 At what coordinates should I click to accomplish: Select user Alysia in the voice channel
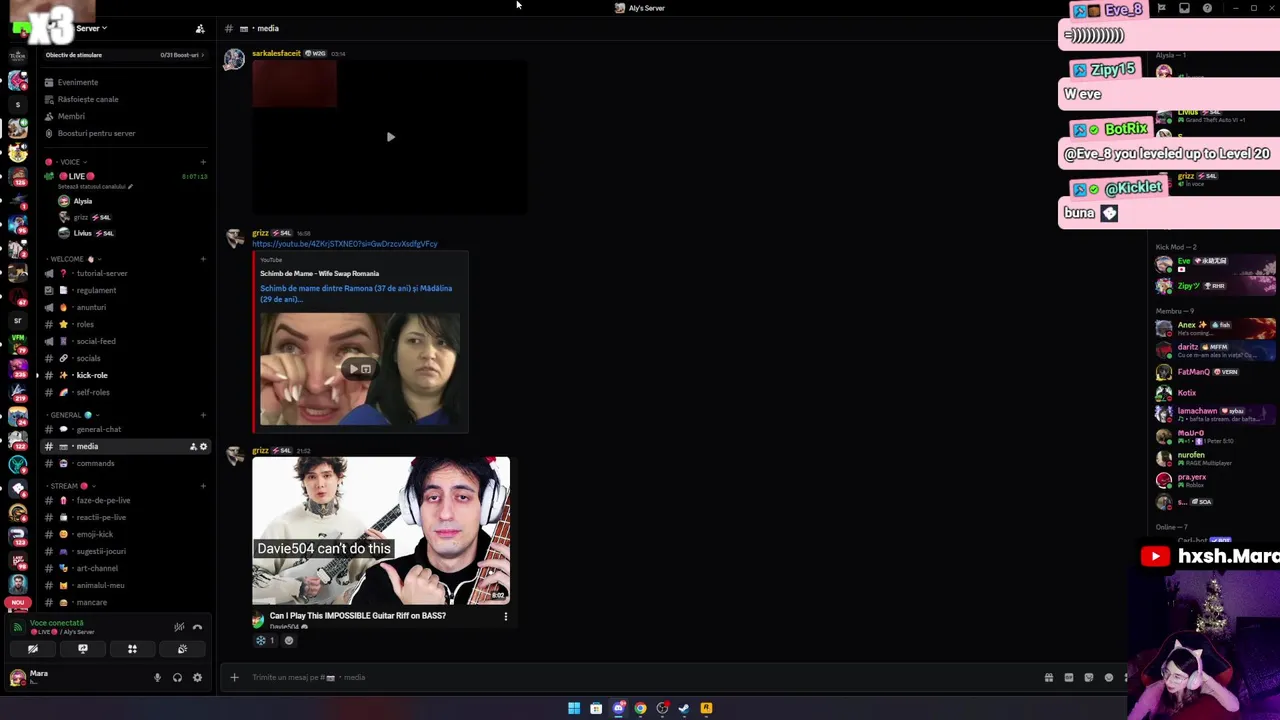(82, 201)
